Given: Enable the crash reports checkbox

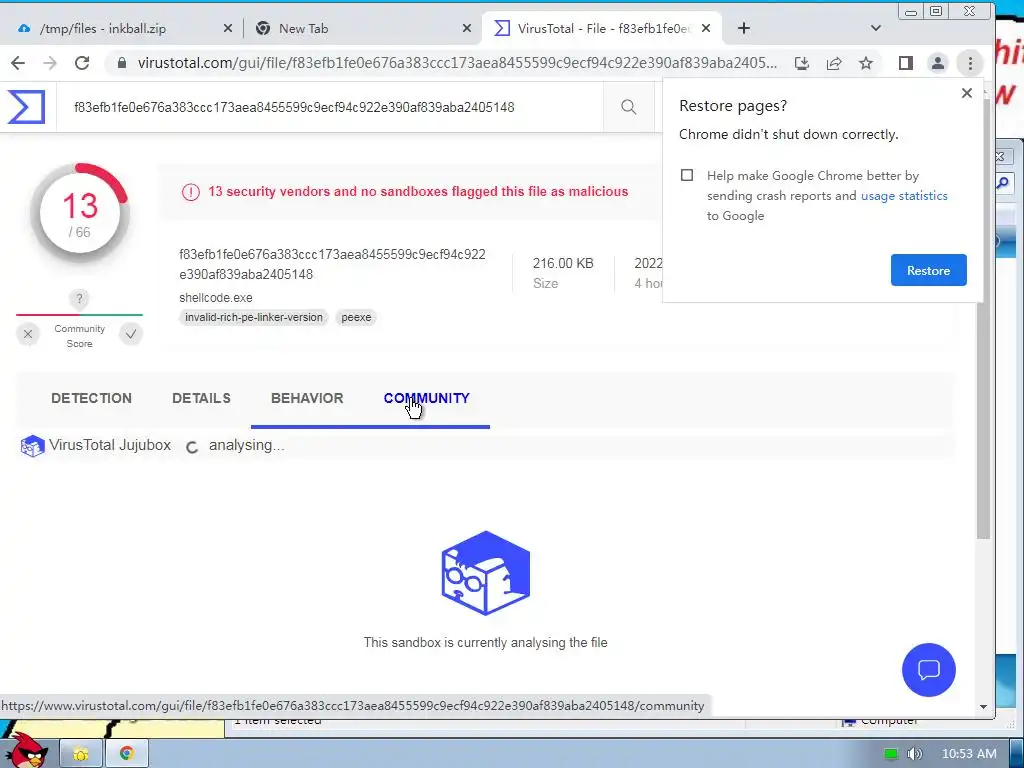Looking at the screenshot, I should (x=687, y=175).
